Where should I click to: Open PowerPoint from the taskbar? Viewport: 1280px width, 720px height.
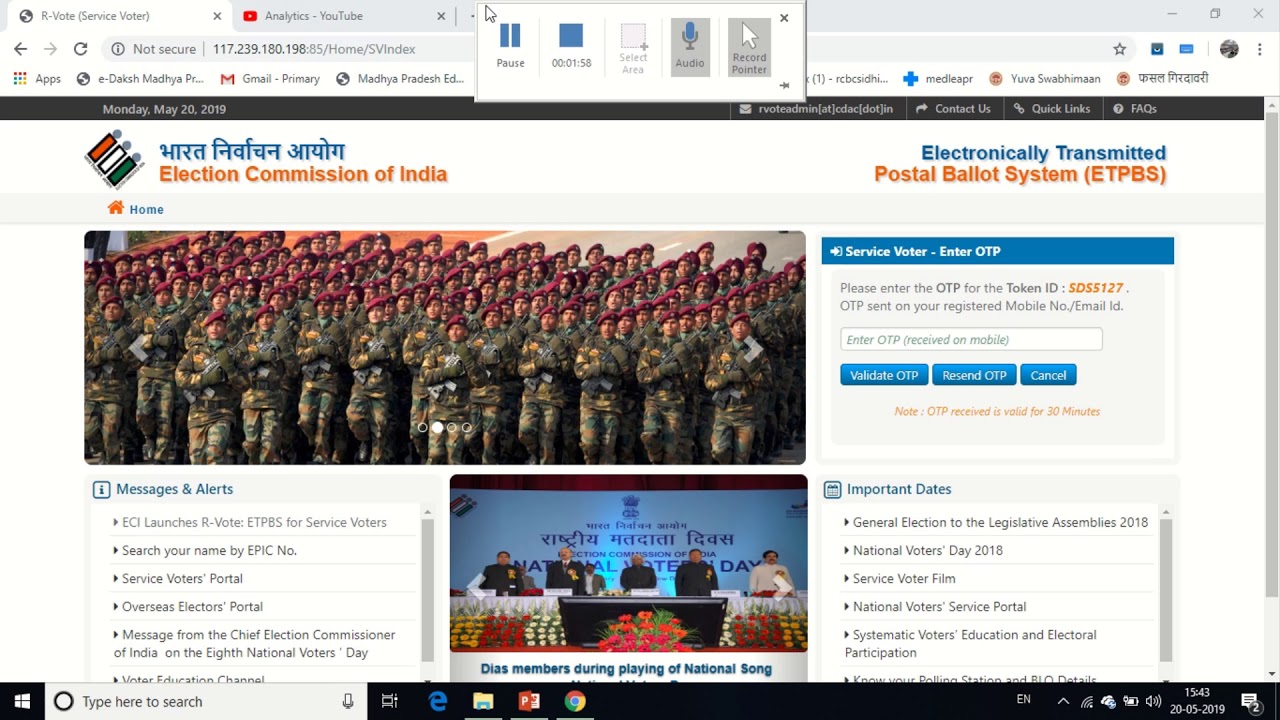click(x=529, y=701)
